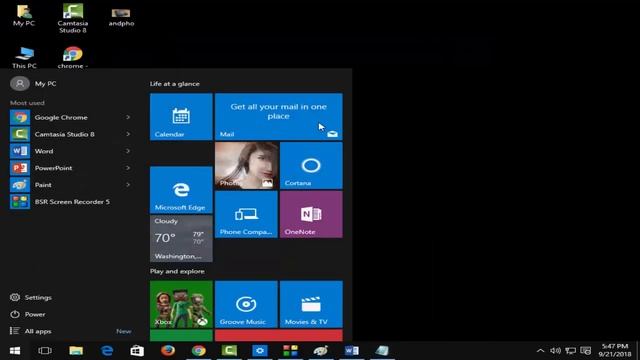Open the Calendar tile
Screen dimensions: 640x360
181,117
